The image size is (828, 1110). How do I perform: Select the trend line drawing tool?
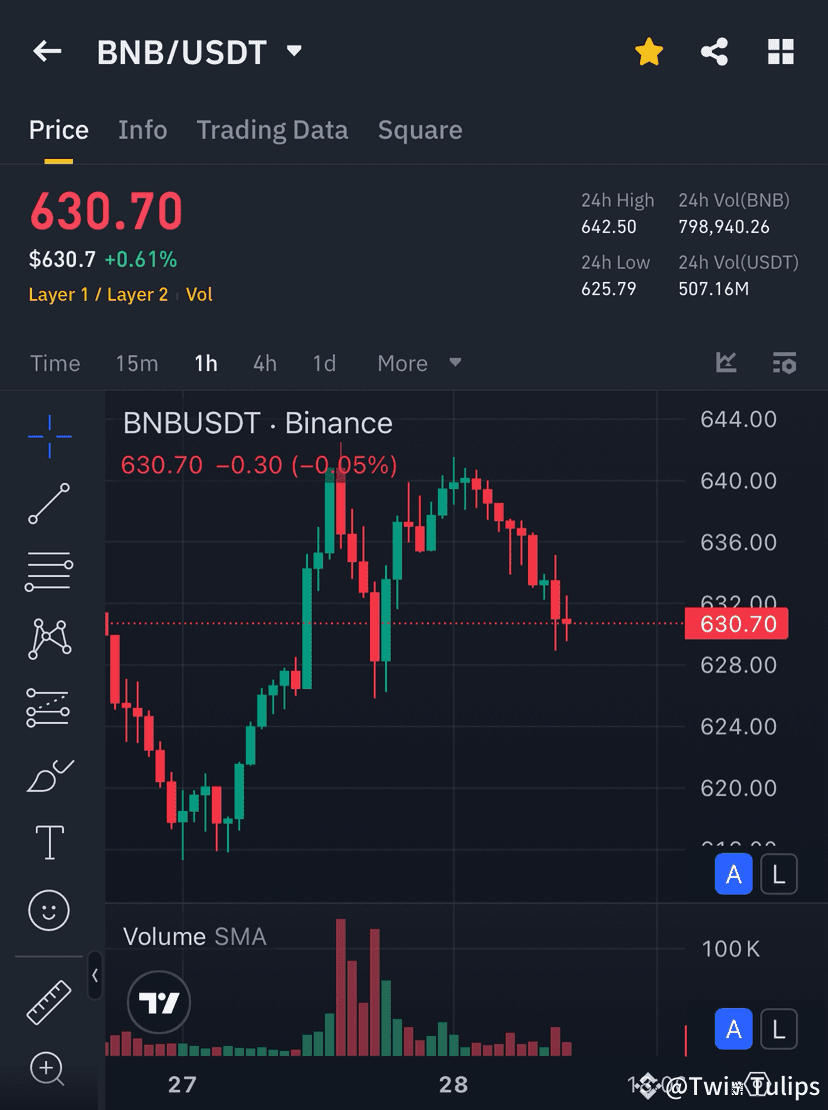[x=48, y=504]
